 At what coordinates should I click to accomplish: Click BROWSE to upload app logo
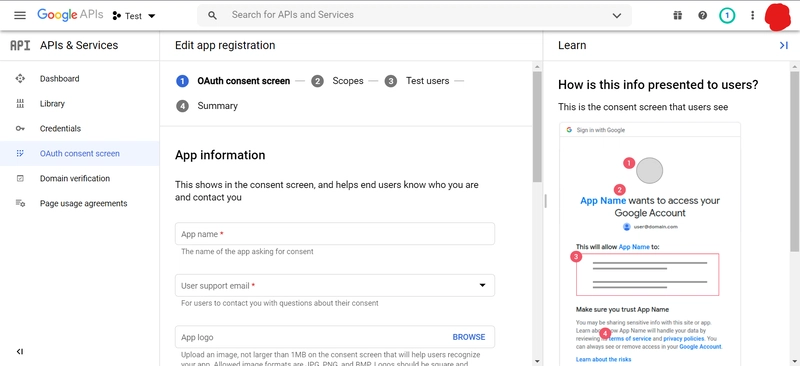point(469,337)
